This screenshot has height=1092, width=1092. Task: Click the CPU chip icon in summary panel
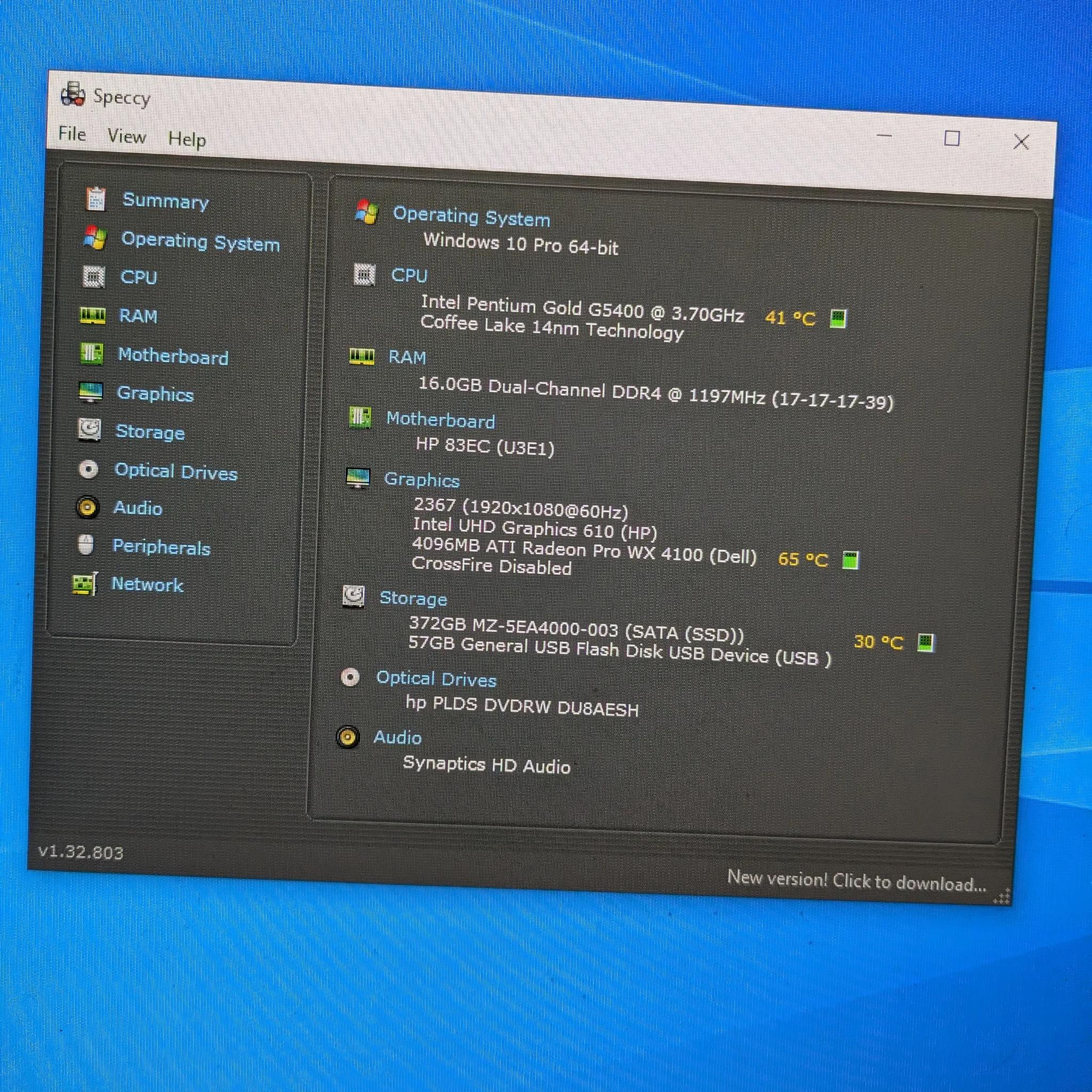(365, 275)
